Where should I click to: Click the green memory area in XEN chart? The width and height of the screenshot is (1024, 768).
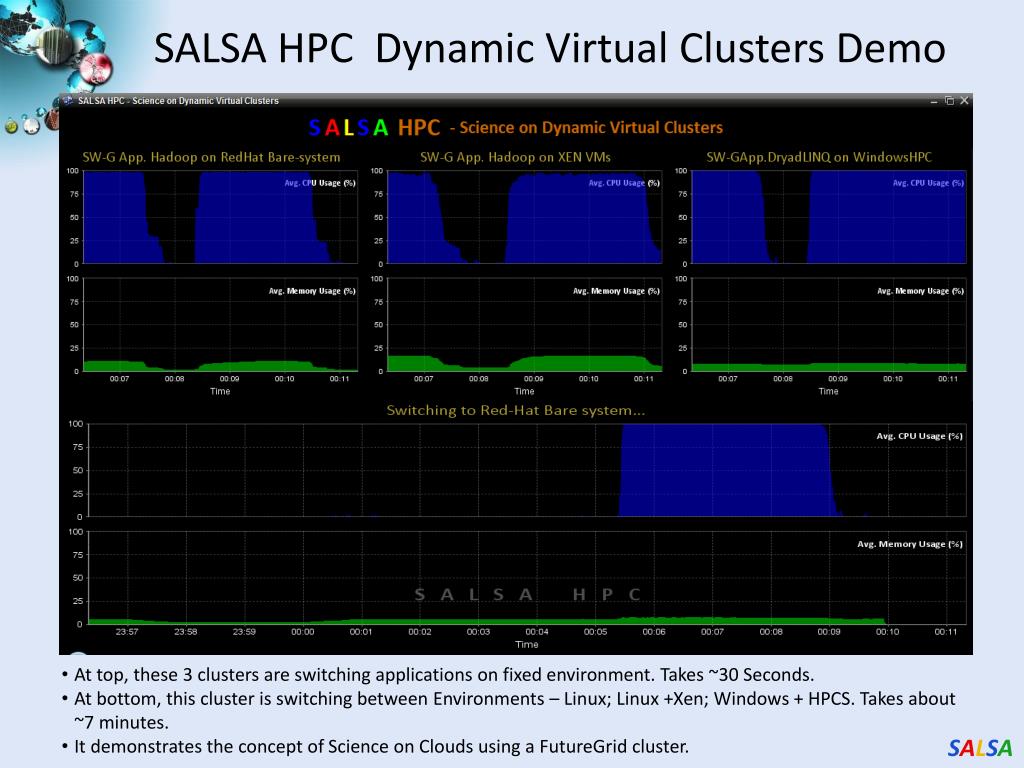click(x=522, y=364)
